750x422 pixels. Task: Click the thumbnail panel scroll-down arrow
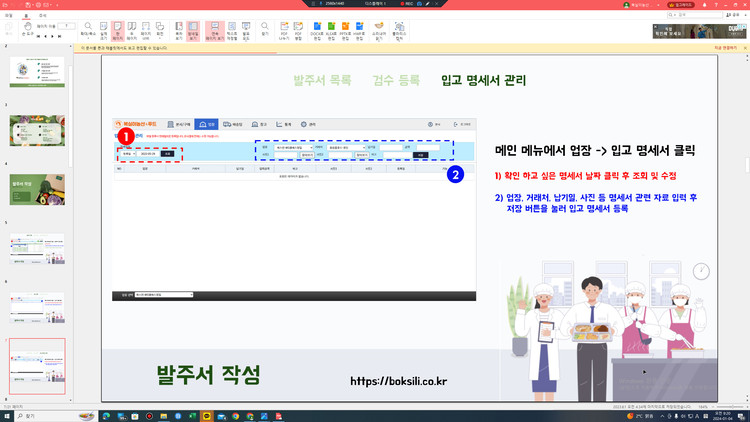tap(71, 400)
